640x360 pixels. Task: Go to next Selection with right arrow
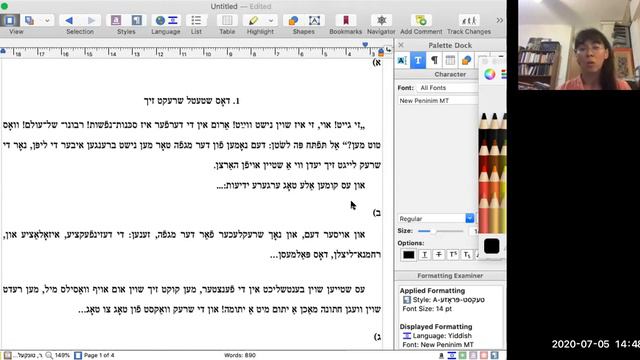pos(91,20)
